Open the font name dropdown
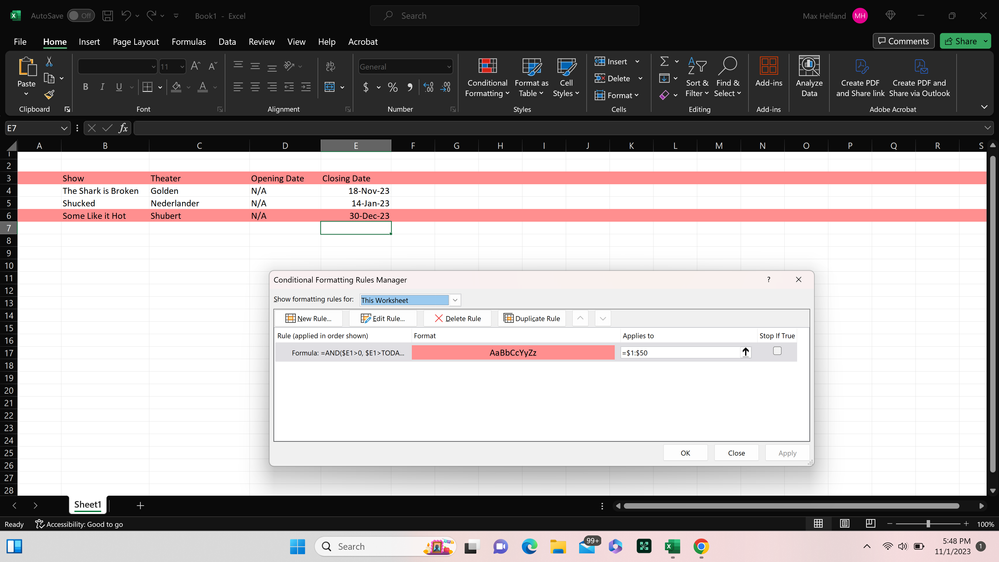The image size is (999, 562). [153, 67]
